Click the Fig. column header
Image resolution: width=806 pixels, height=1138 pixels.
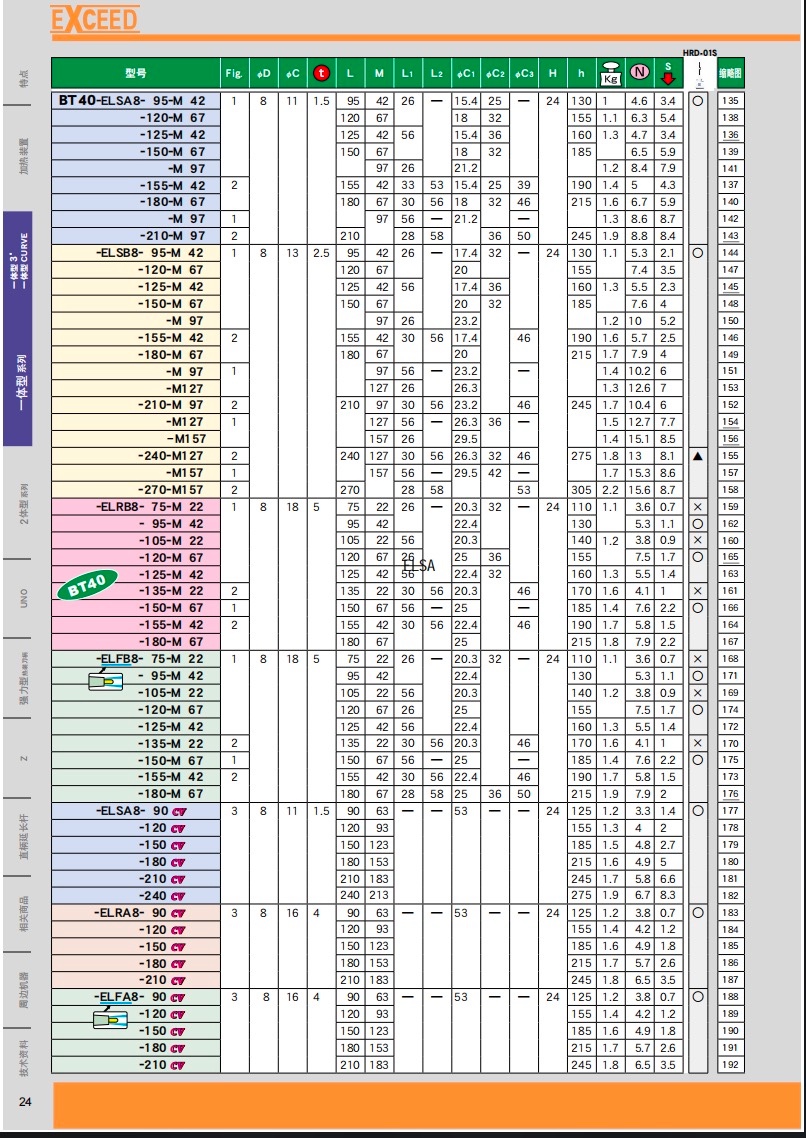234,73
